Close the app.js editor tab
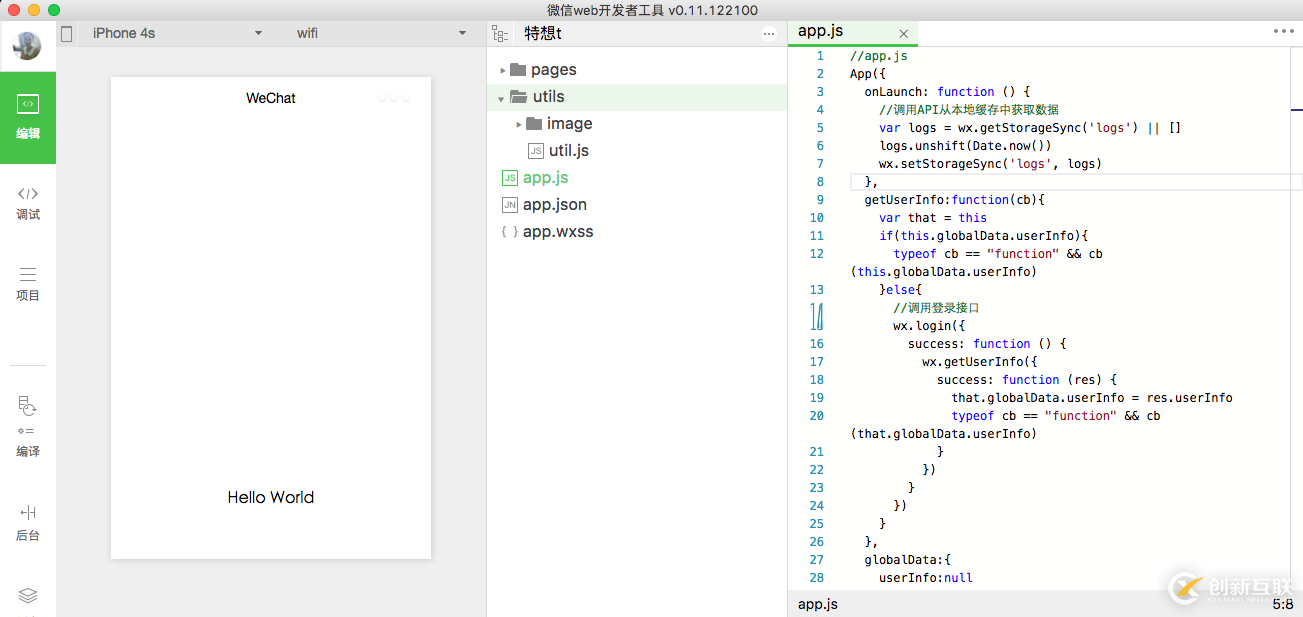Viewport: 1303px width, 617px height. tap(904, 33)
